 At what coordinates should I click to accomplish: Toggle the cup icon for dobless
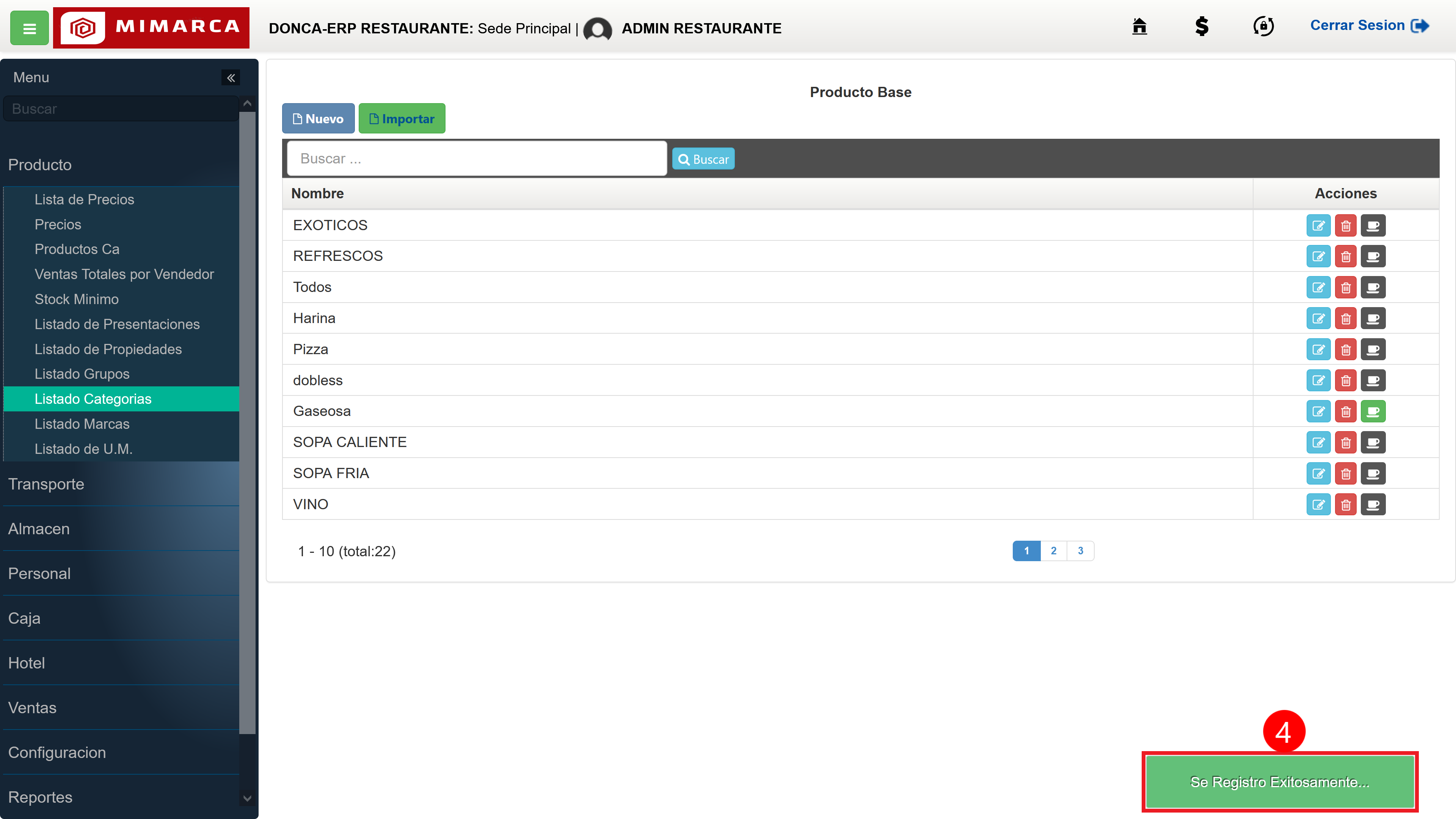coord(1373,380)
